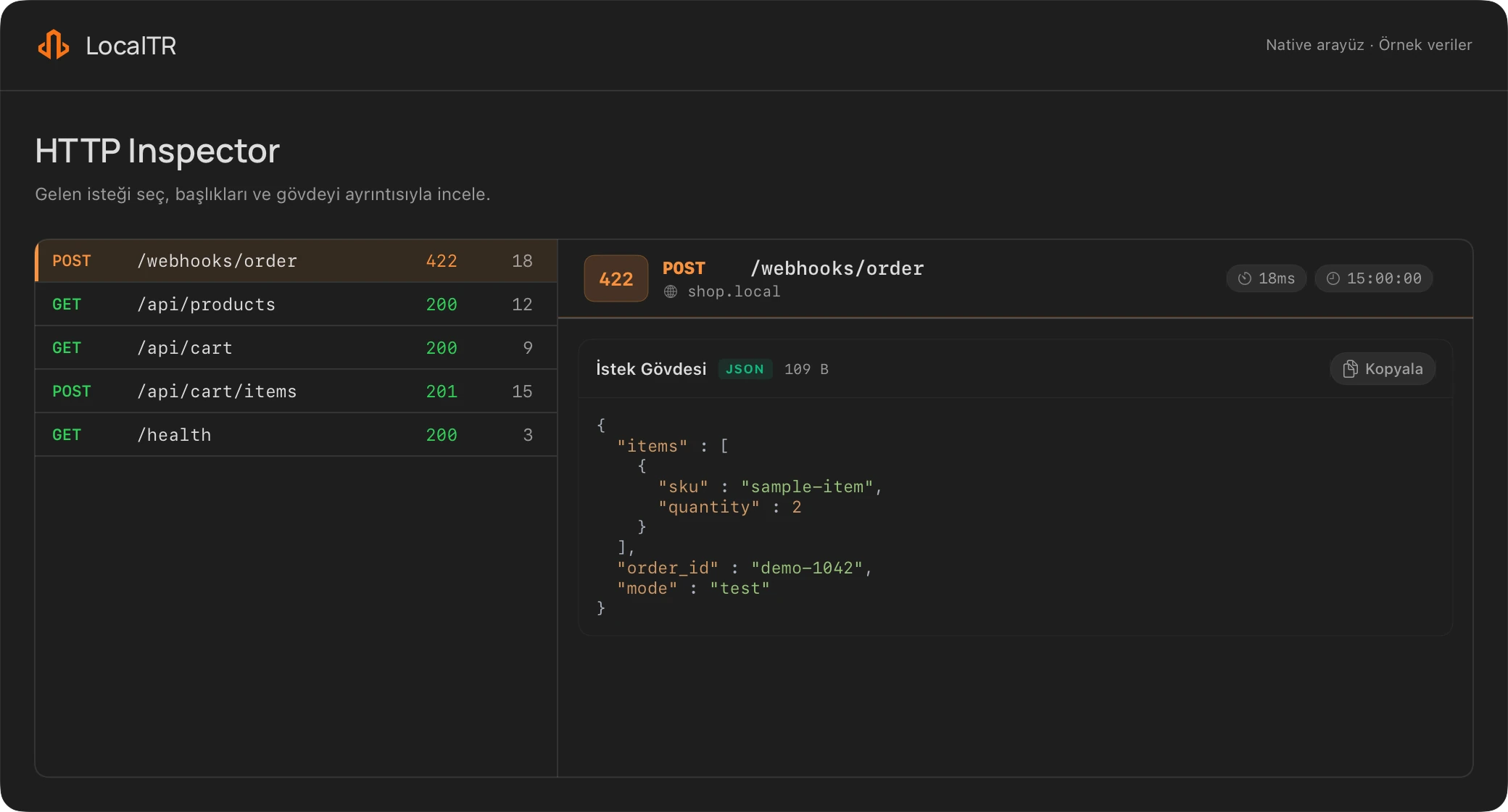The image size is (1508, 812).
Task: Click the orange LocalTR logo icon
Action: 54,45
